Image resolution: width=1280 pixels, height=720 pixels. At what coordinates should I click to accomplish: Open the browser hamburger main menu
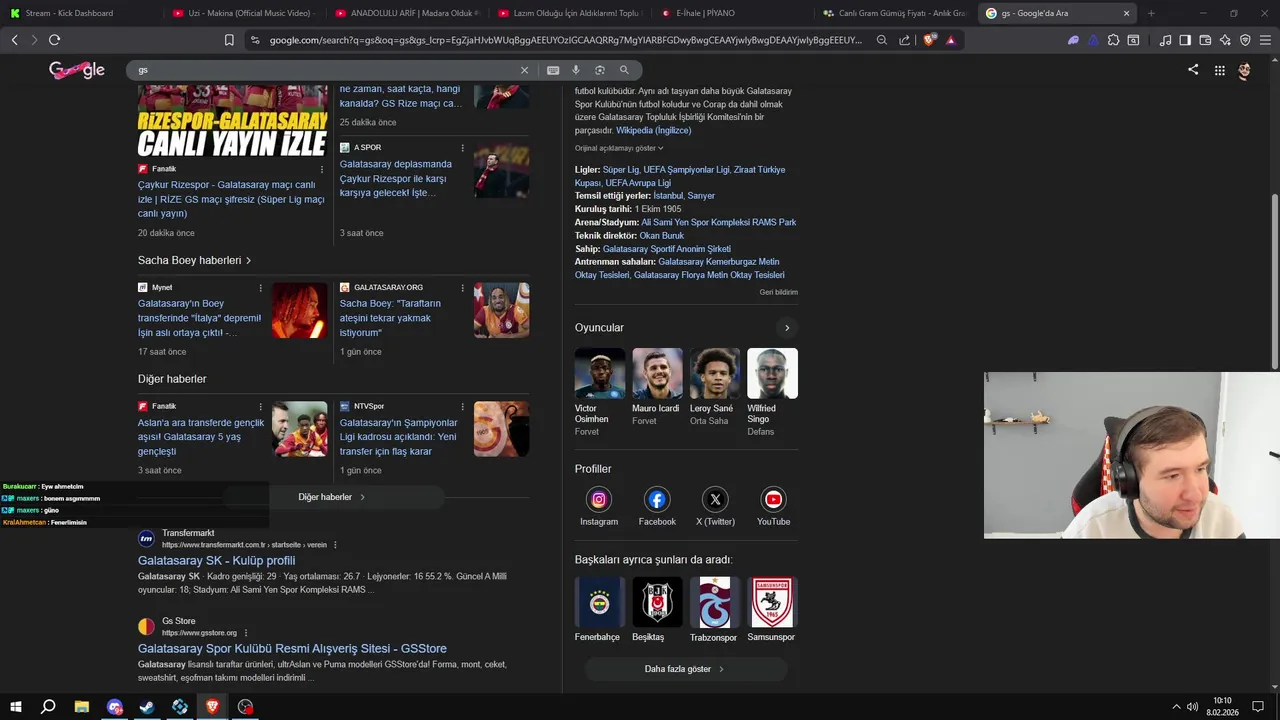(1265, 40)
